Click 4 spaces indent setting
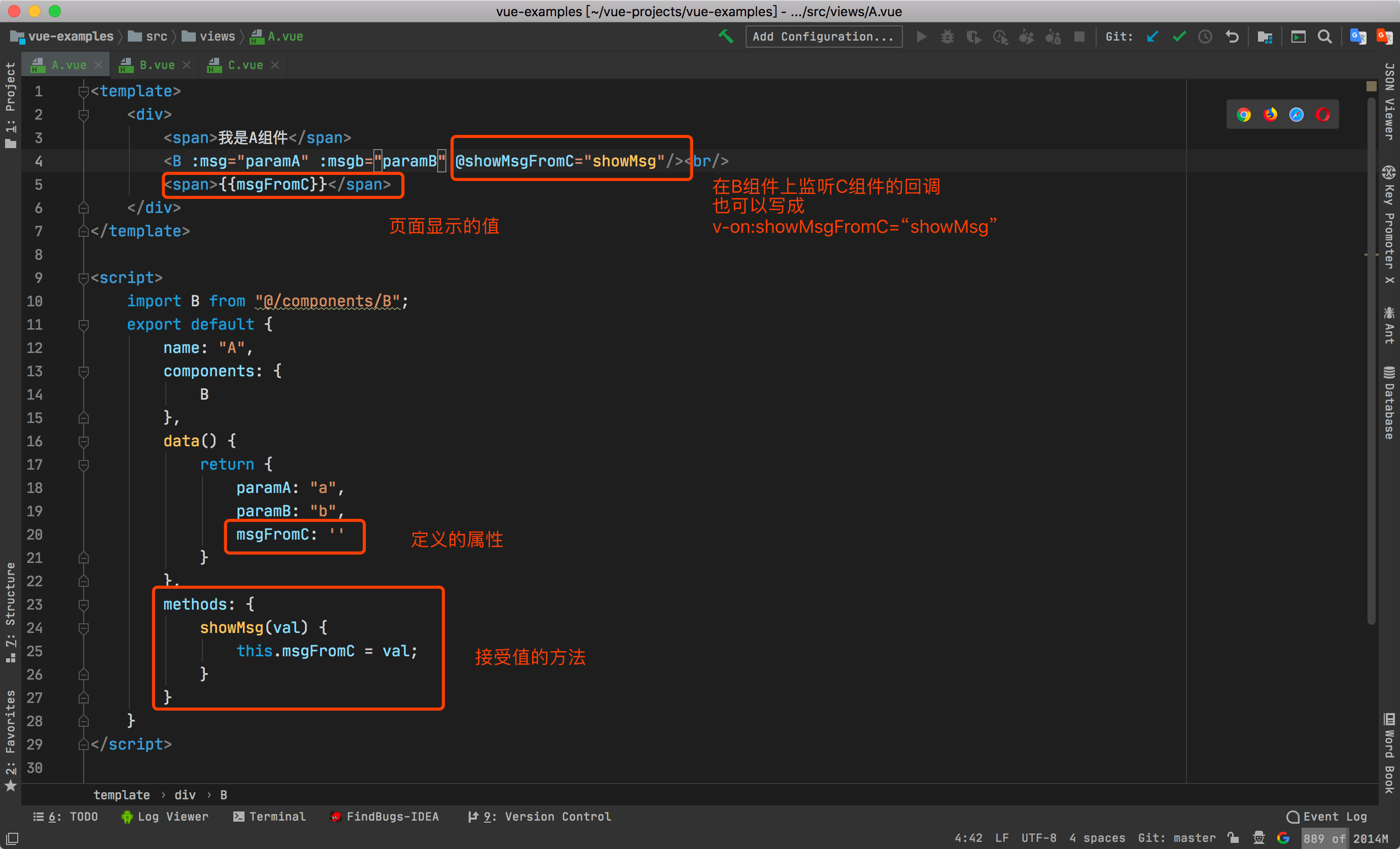 tap(1097, 838)
